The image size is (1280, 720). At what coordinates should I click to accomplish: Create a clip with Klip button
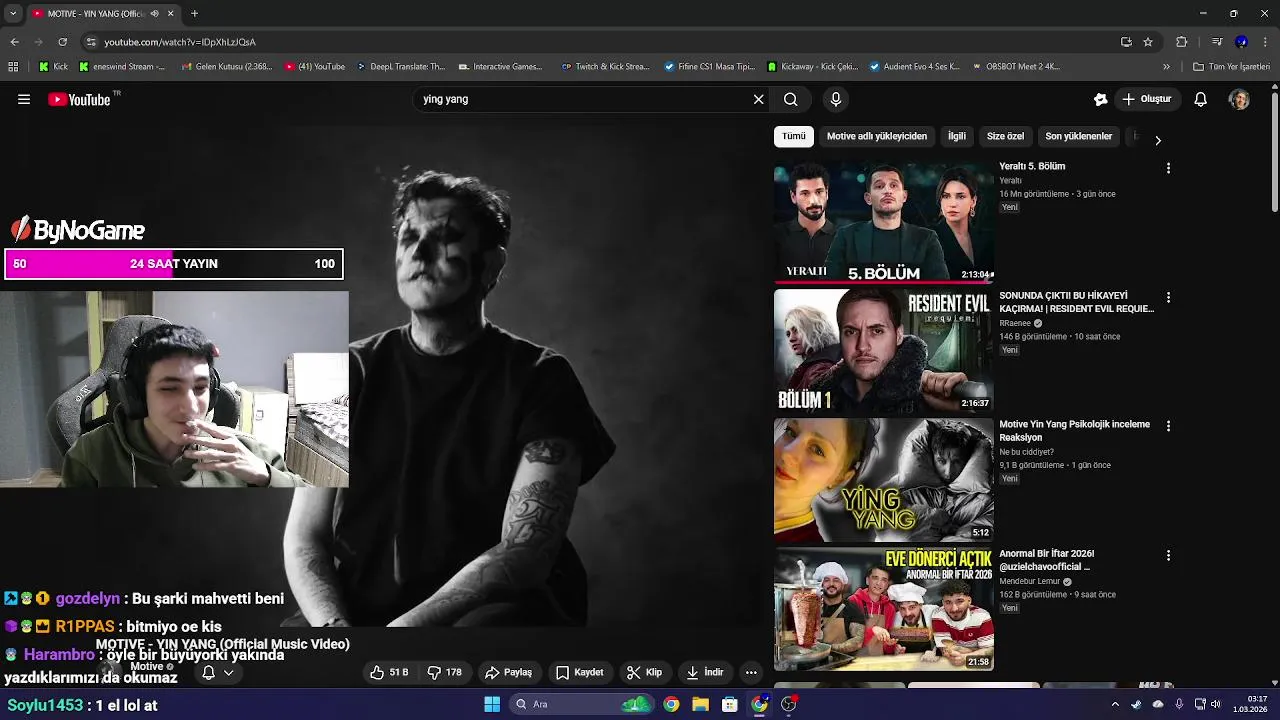[644, 672]
